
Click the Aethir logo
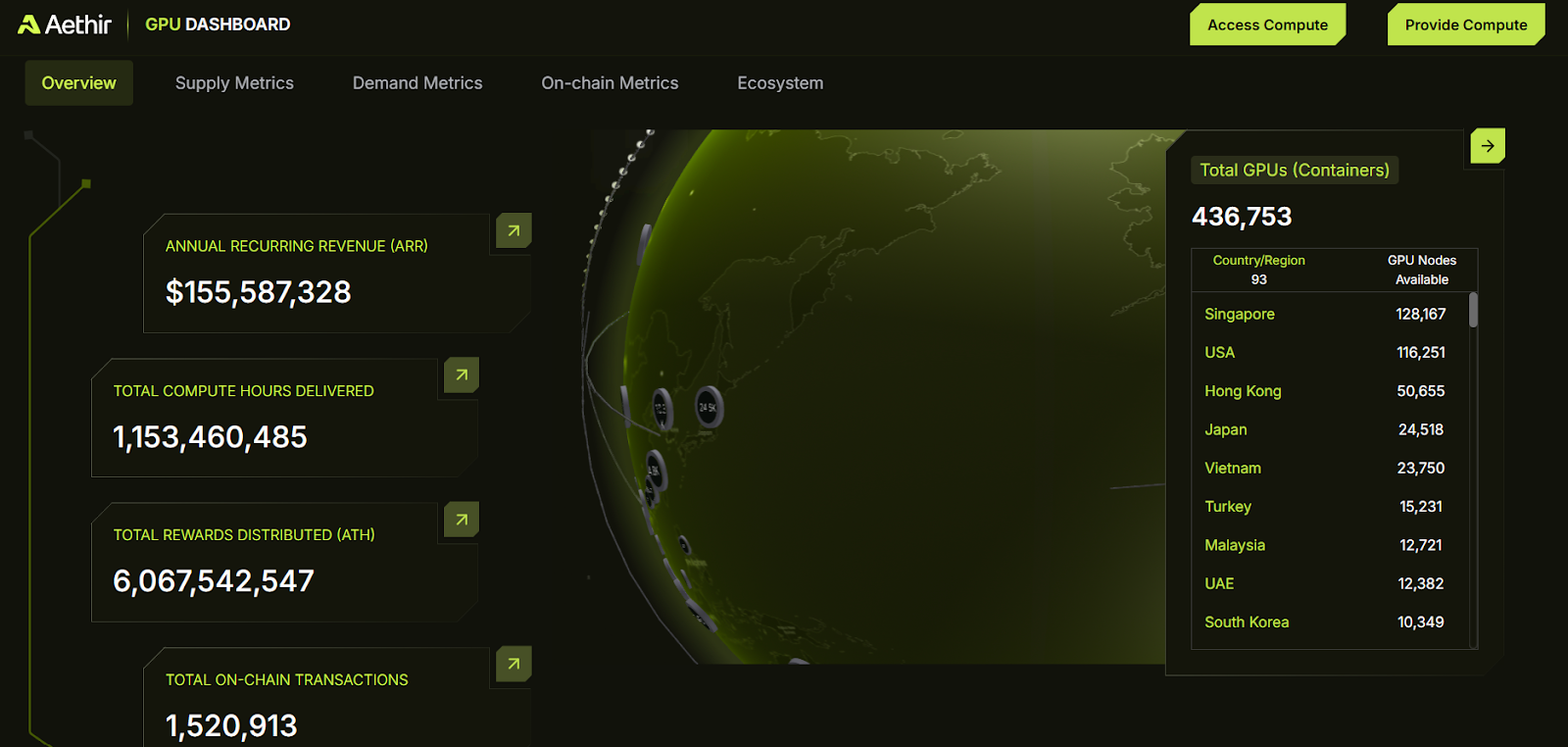point(65,25)
